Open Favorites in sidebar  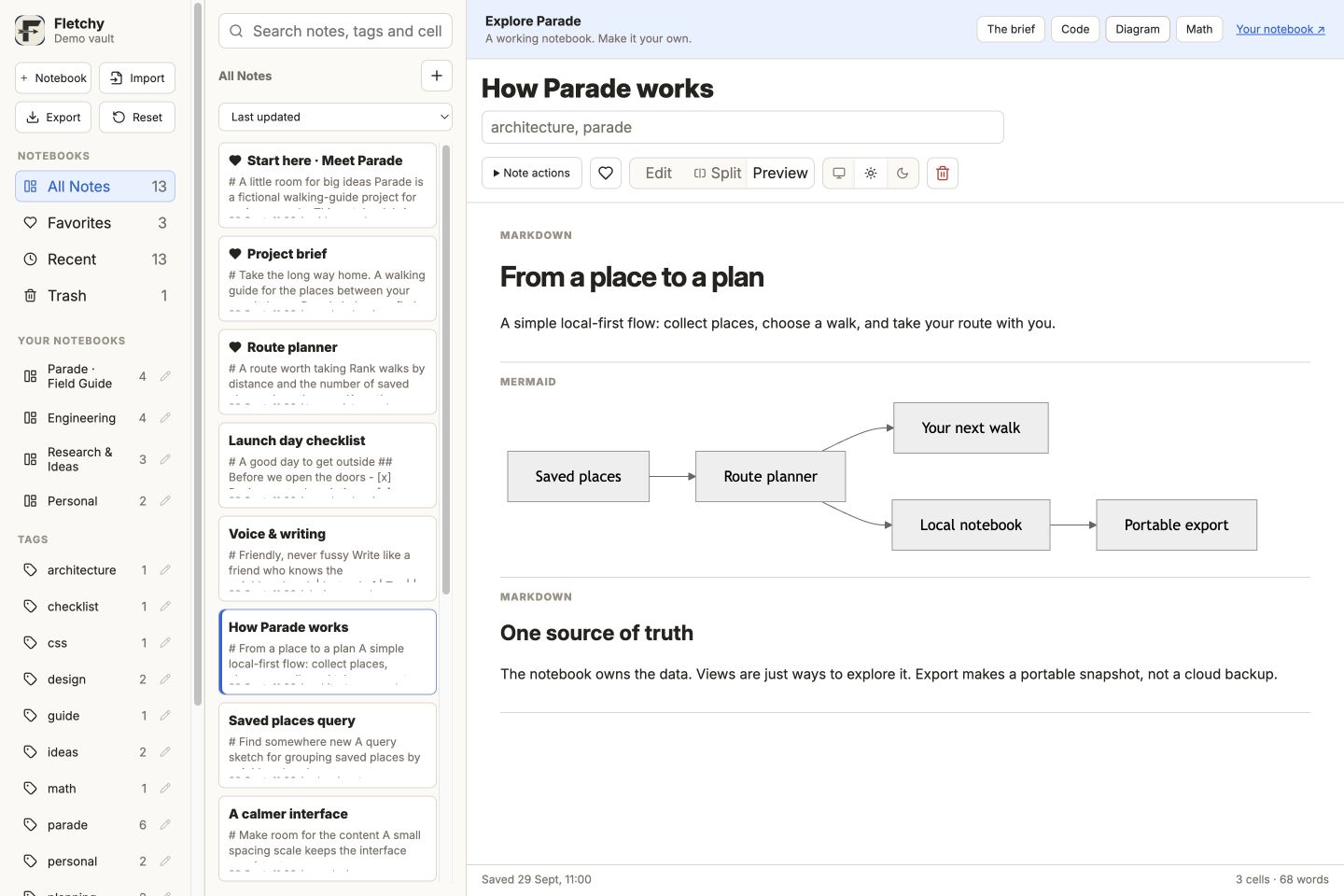click(x=95, y=223)
